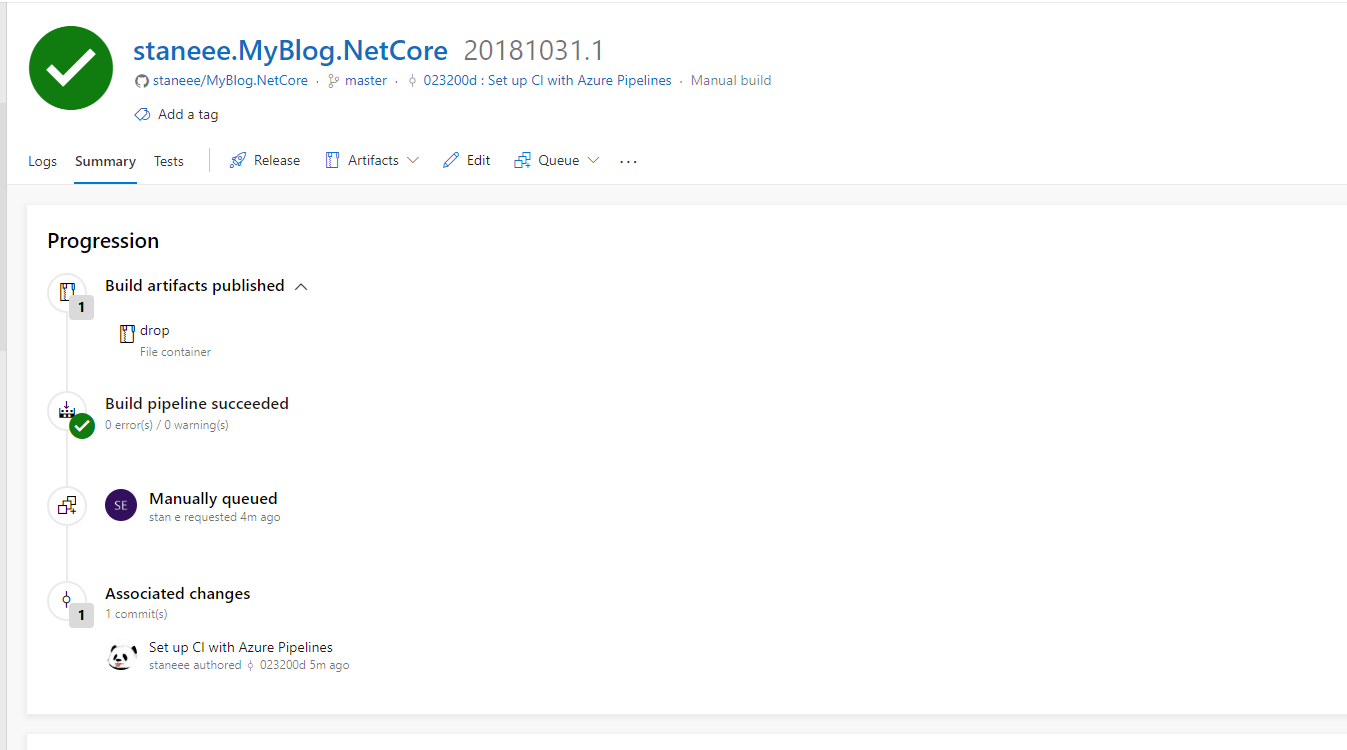Click the pencil Edit icon
This screenshot has height=750, width=1347.
(451, 161)
